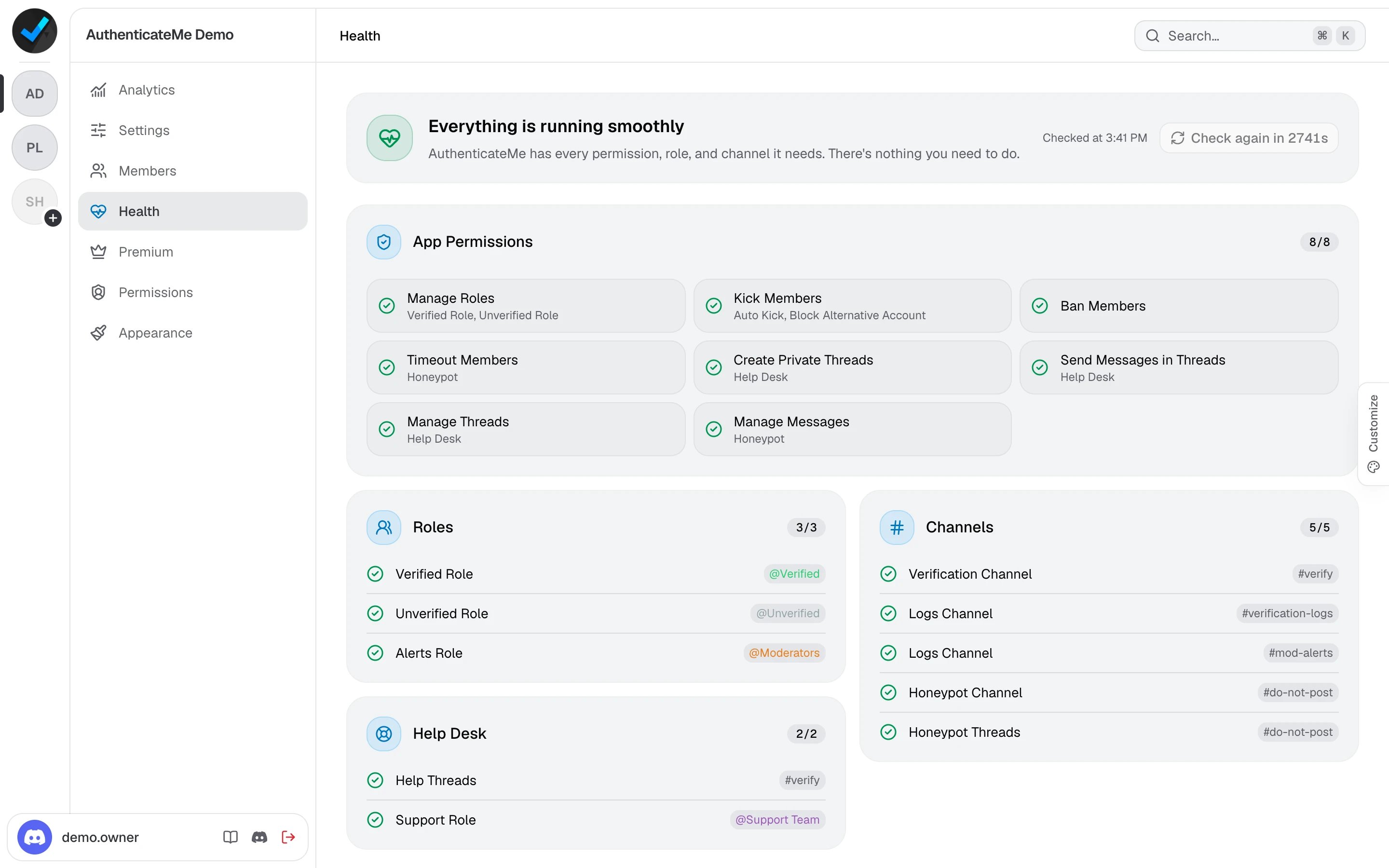Click the App Permissions shield icon
1389x868 pixels.
click(384, 242)
